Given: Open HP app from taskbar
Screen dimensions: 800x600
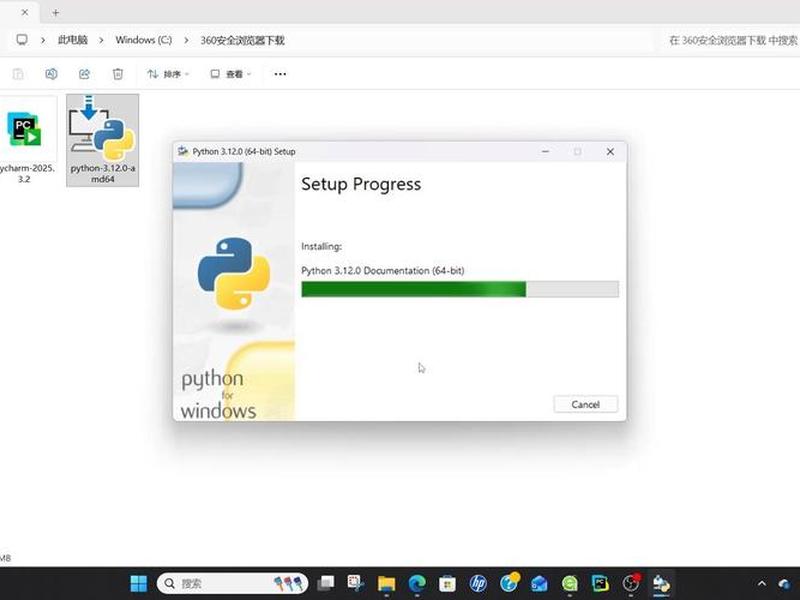Looking at the screenshot, I should 478,583.
